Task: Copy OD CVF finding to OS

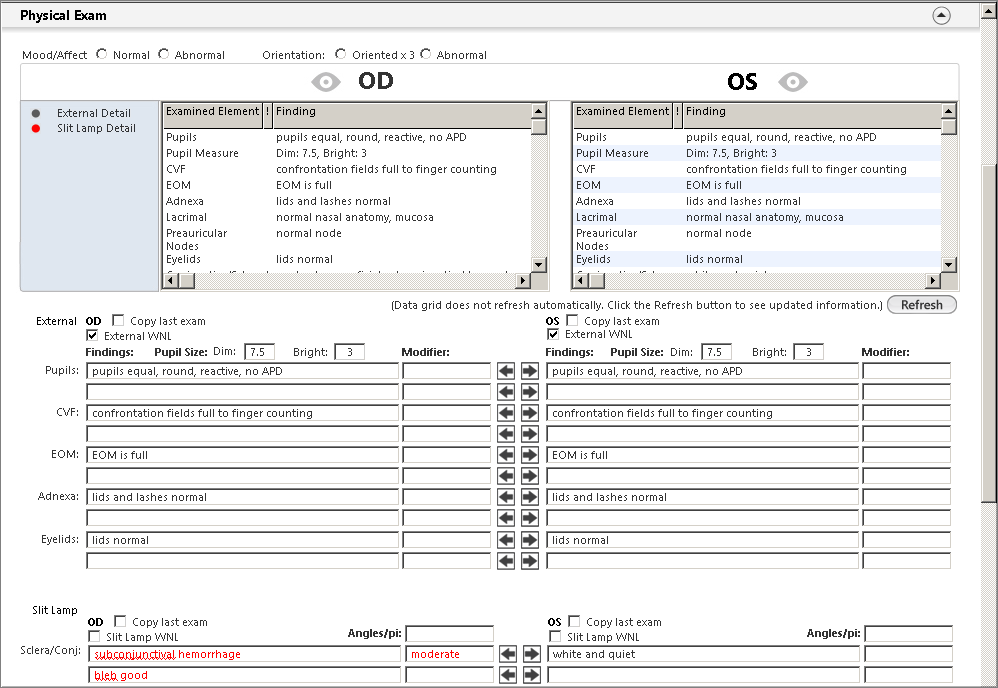Action: (530, 413)
